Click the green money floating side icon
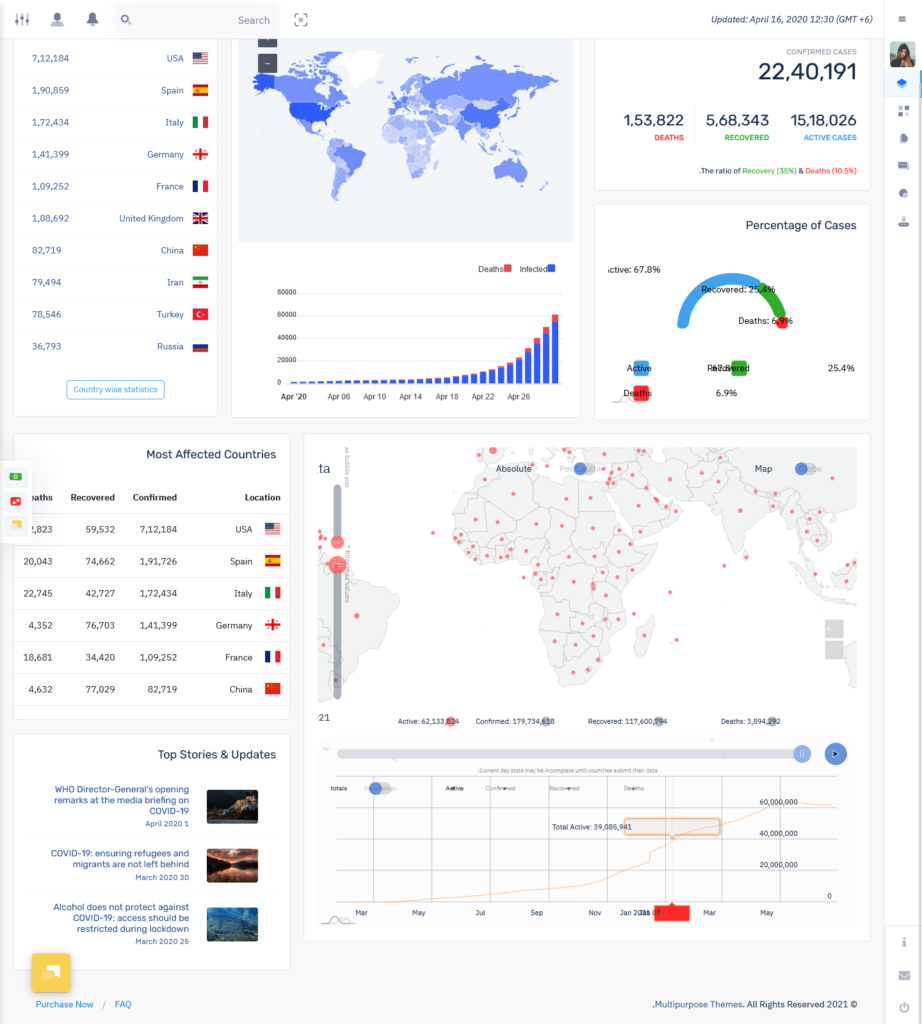 (x=16, y=477)
